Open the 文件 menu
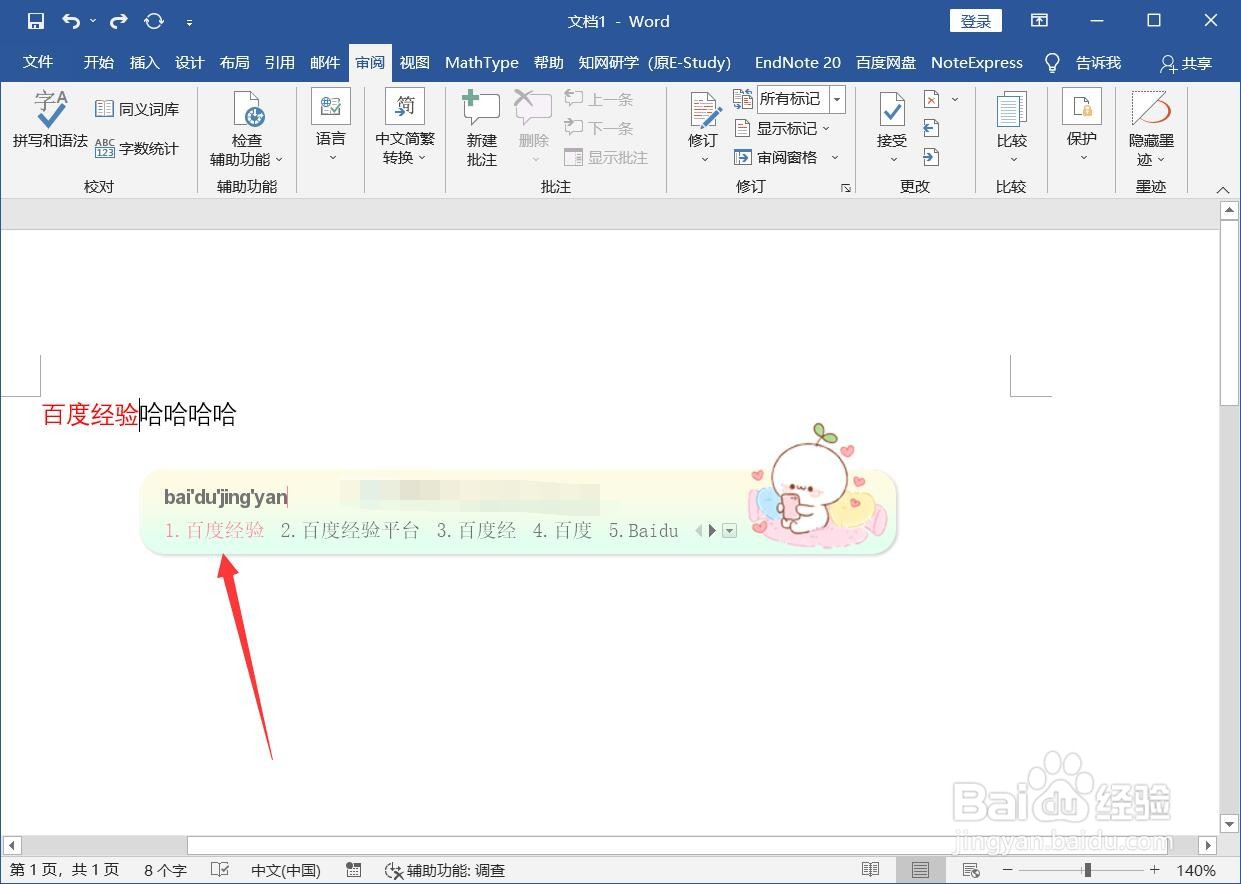 (x=38, y=62)
